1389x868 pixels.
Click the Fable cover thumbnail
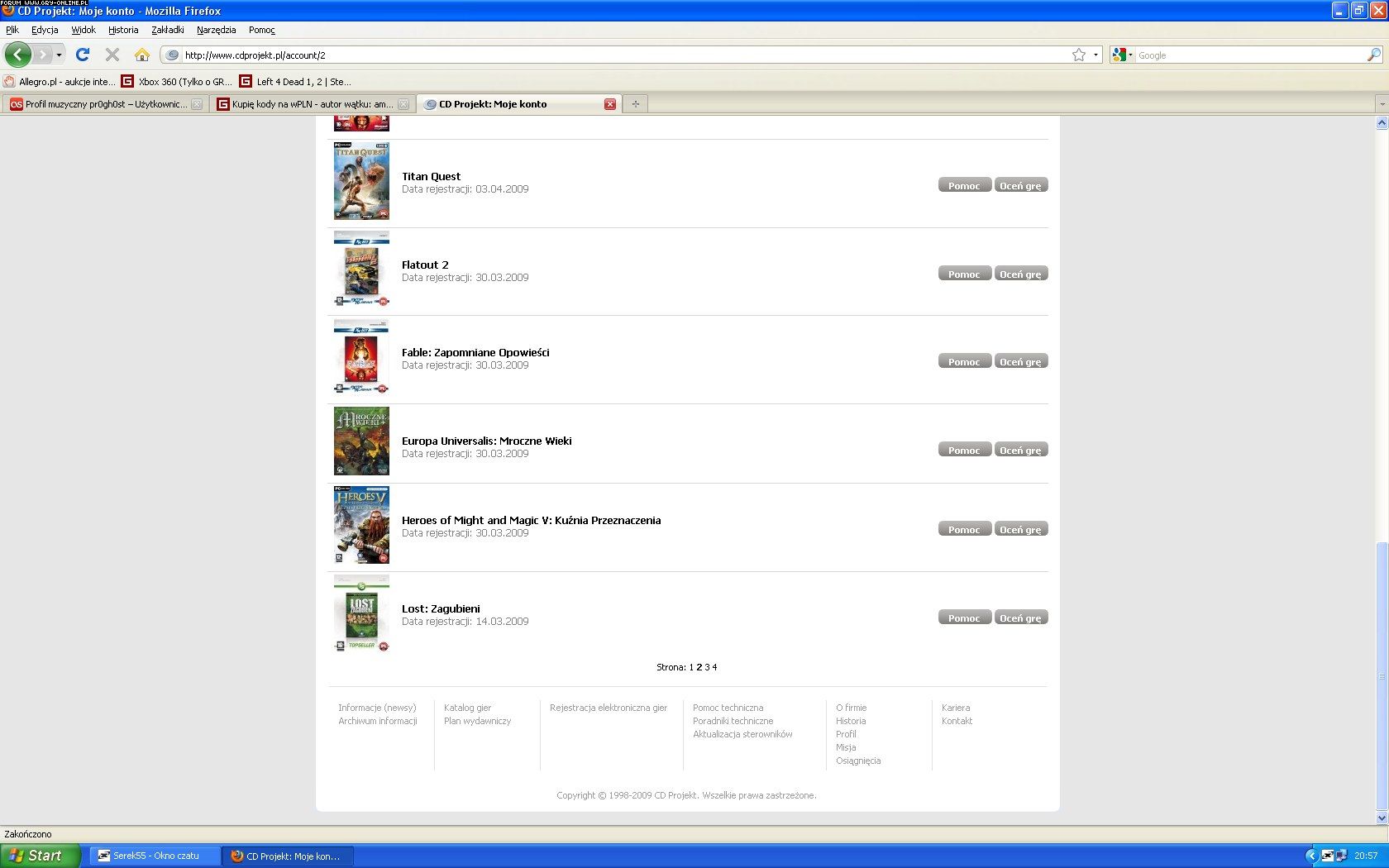361,357
